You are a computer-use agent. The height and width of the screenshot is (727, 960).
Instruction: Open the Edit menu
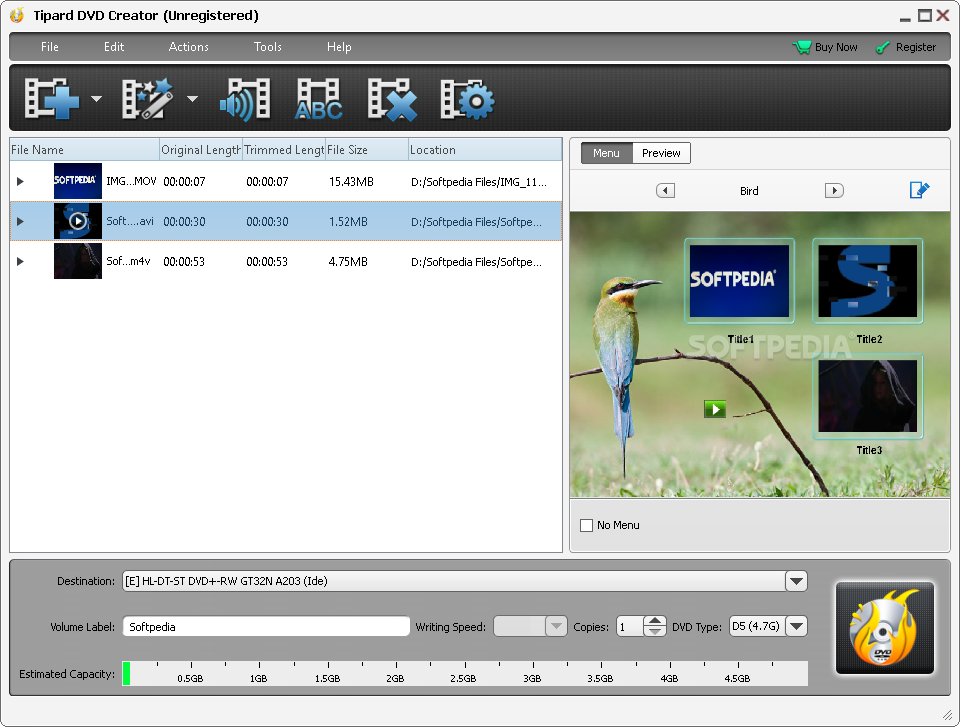coord(114,47)
